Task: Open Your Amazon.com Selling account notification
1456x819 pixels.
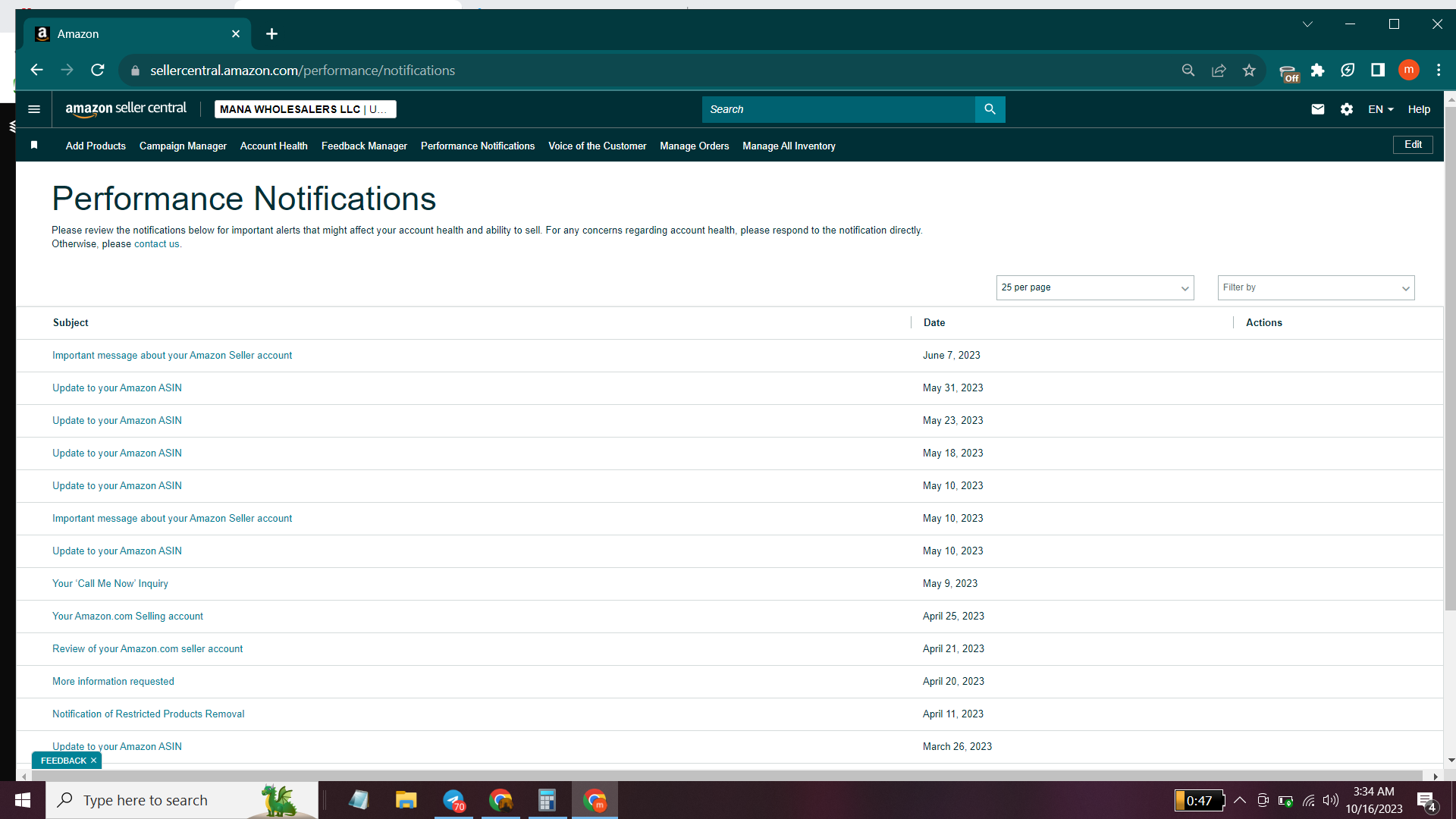Action: click(x=127, y=617)
